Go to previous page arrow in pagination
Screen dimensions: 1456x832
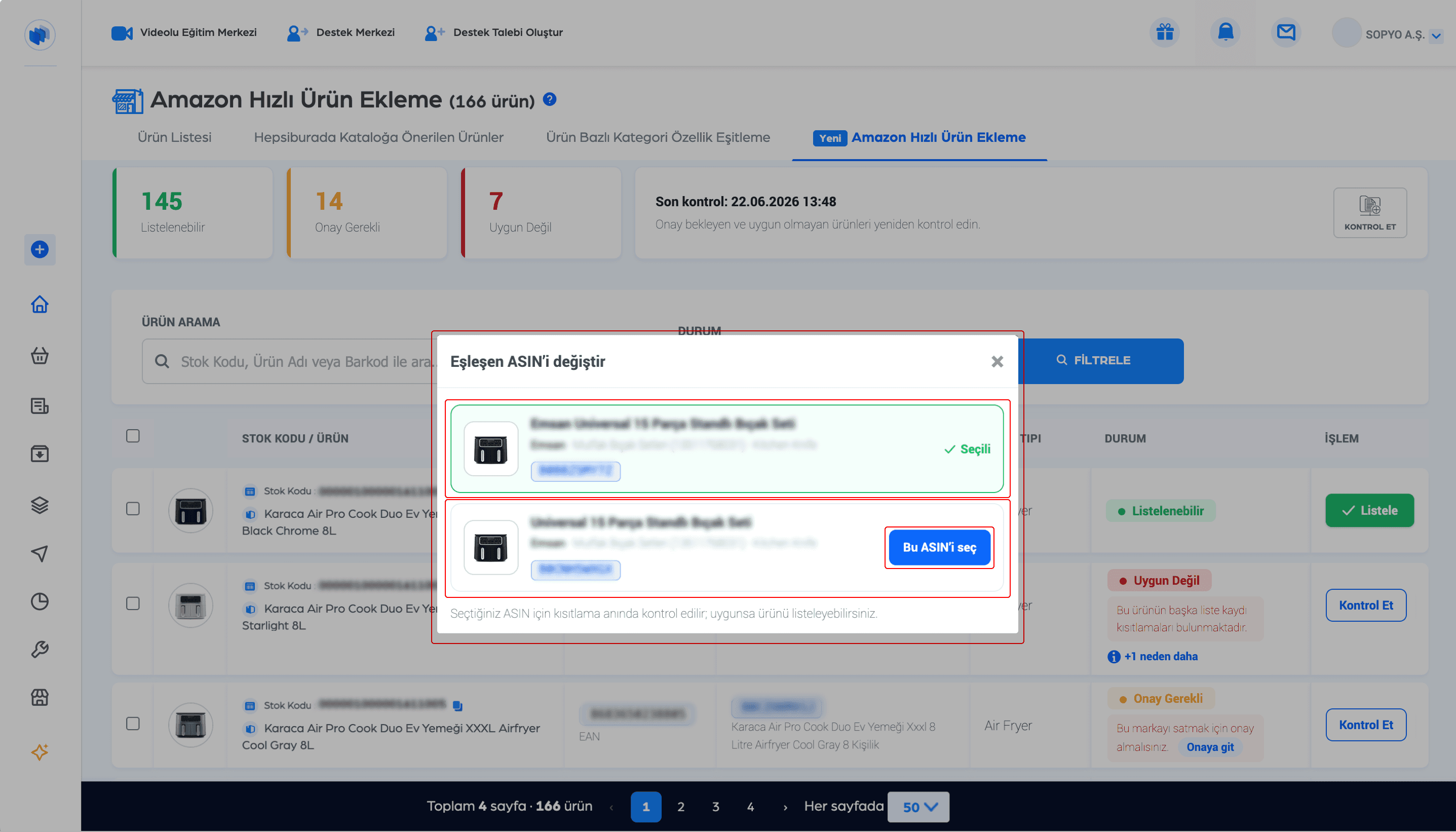[x=612, y=808]
